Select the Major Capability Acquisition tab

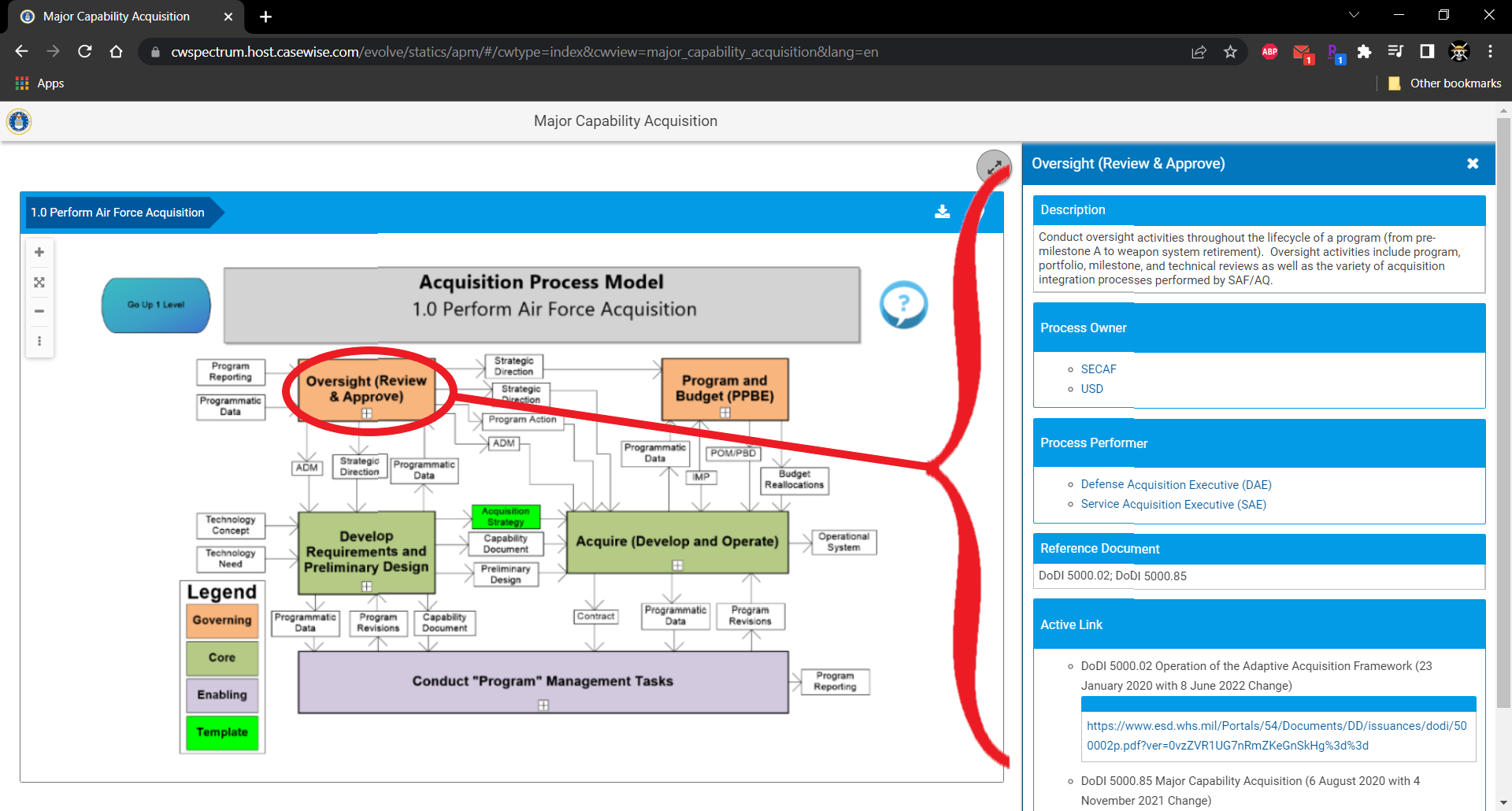(115, 17)
